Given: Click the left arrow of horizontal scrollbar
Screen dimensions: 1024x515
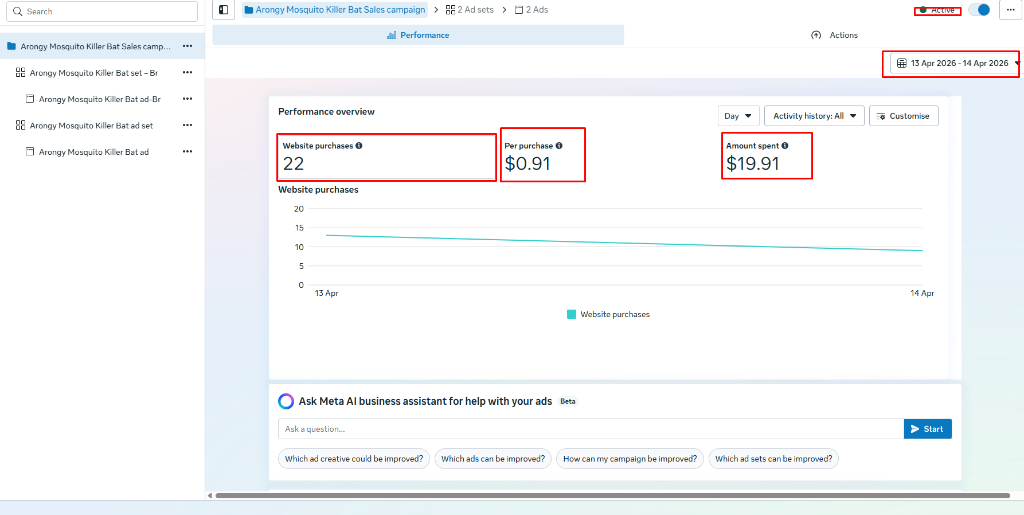Looking at the screenshot, I should point(210,495).
